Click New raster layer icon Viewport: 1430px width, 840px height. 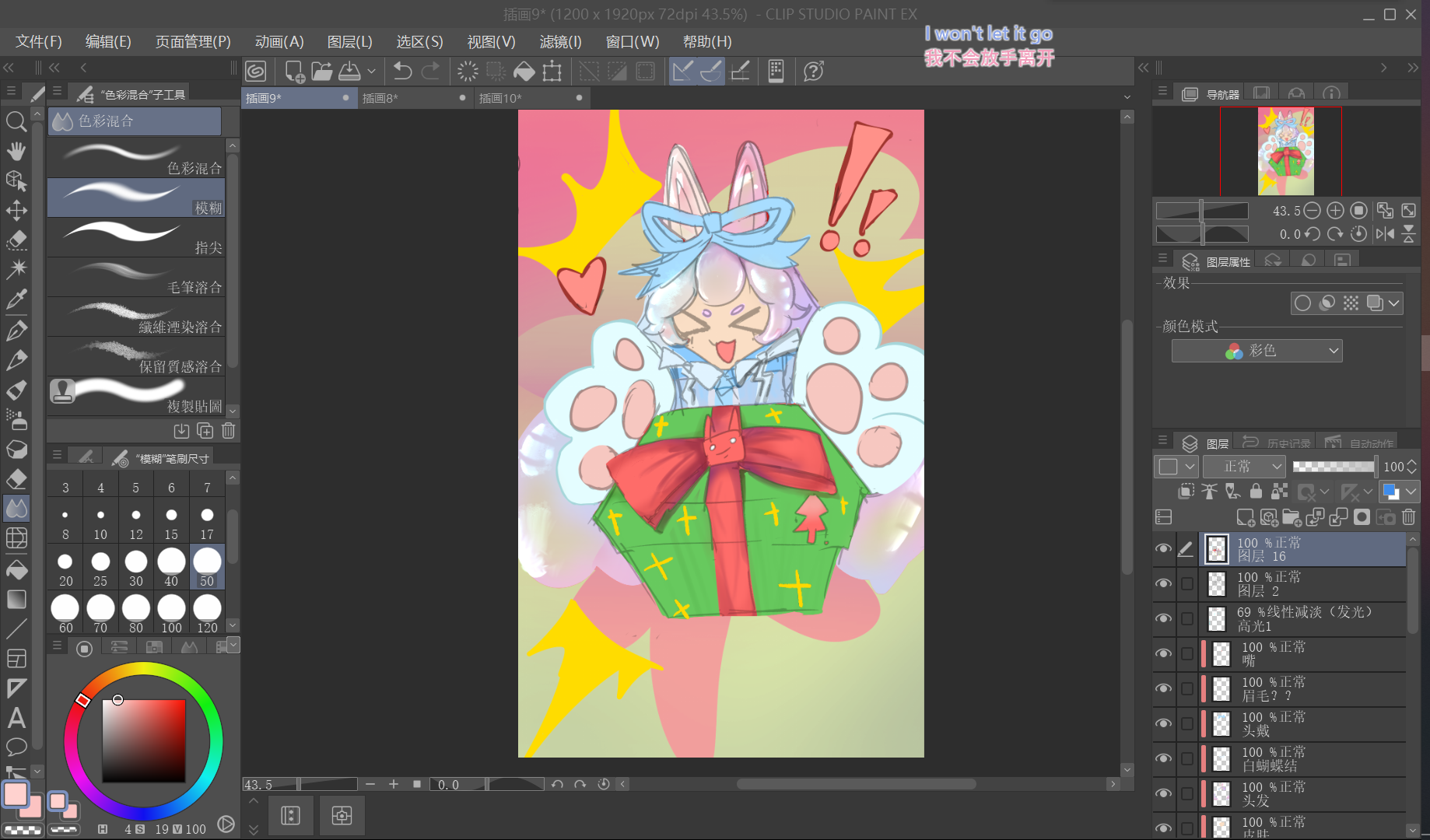point(1245,517)
